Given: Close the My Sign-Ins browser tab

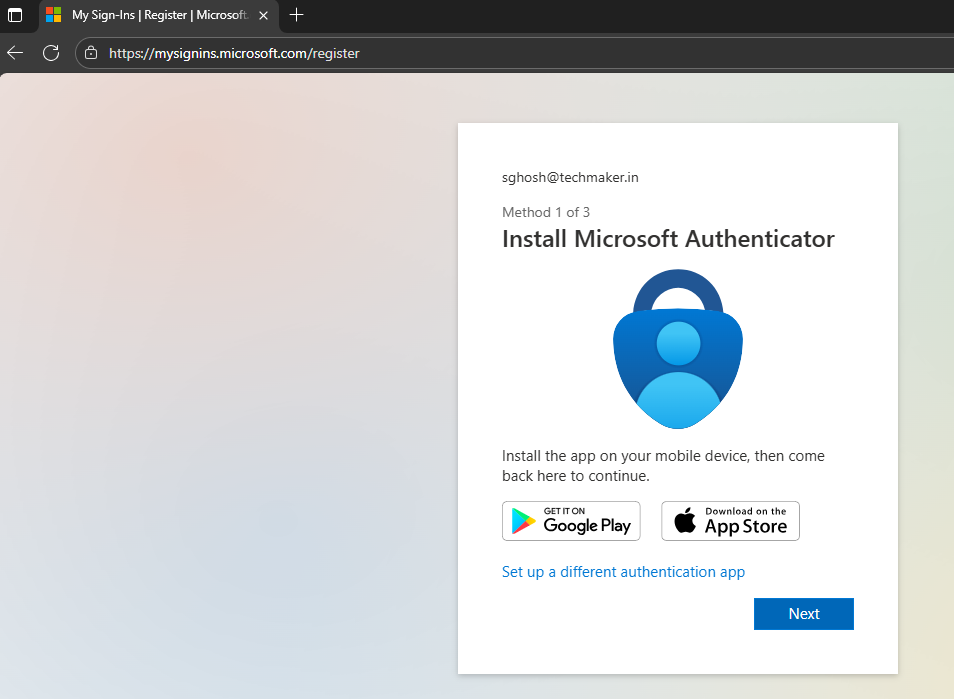Looking at the screenshot, I should pyautogui.click(x=264, y=15).
